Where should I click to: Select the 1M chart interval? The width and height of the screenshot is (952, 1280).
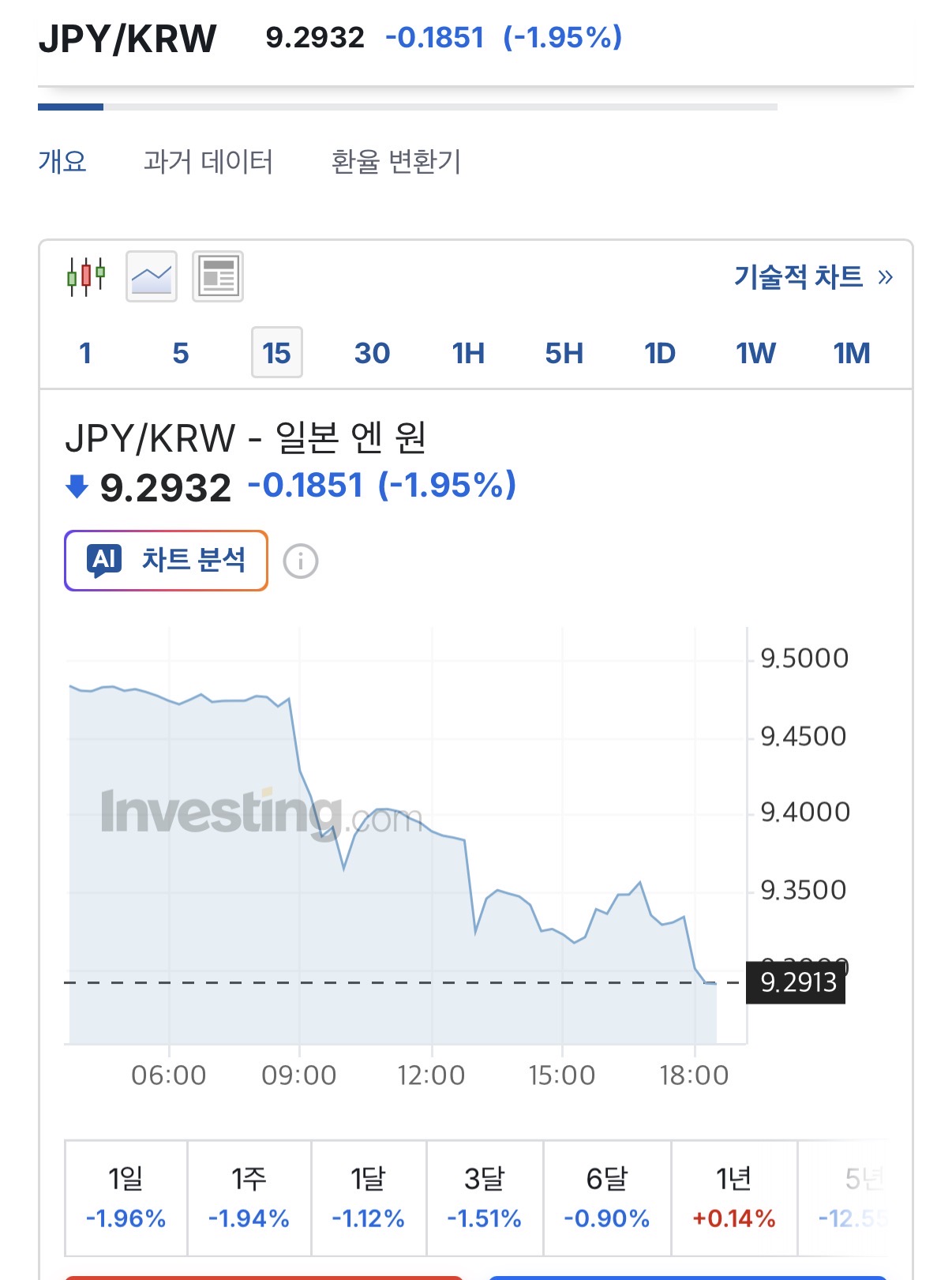pyautogui.click(x=852, y=353)
